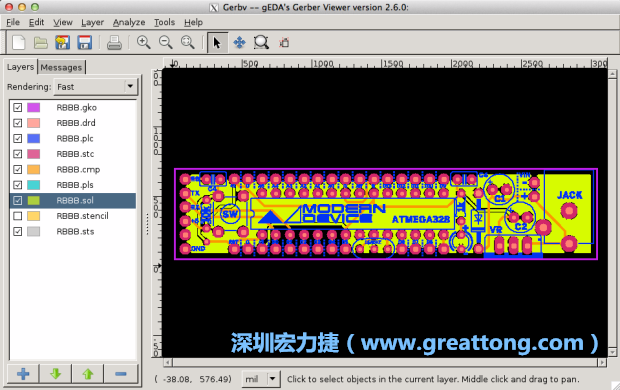Click the green RBBB.sol color swatch
Image resolution: width=620 pixels, height=390 pixels.
(x=34, y=200)
